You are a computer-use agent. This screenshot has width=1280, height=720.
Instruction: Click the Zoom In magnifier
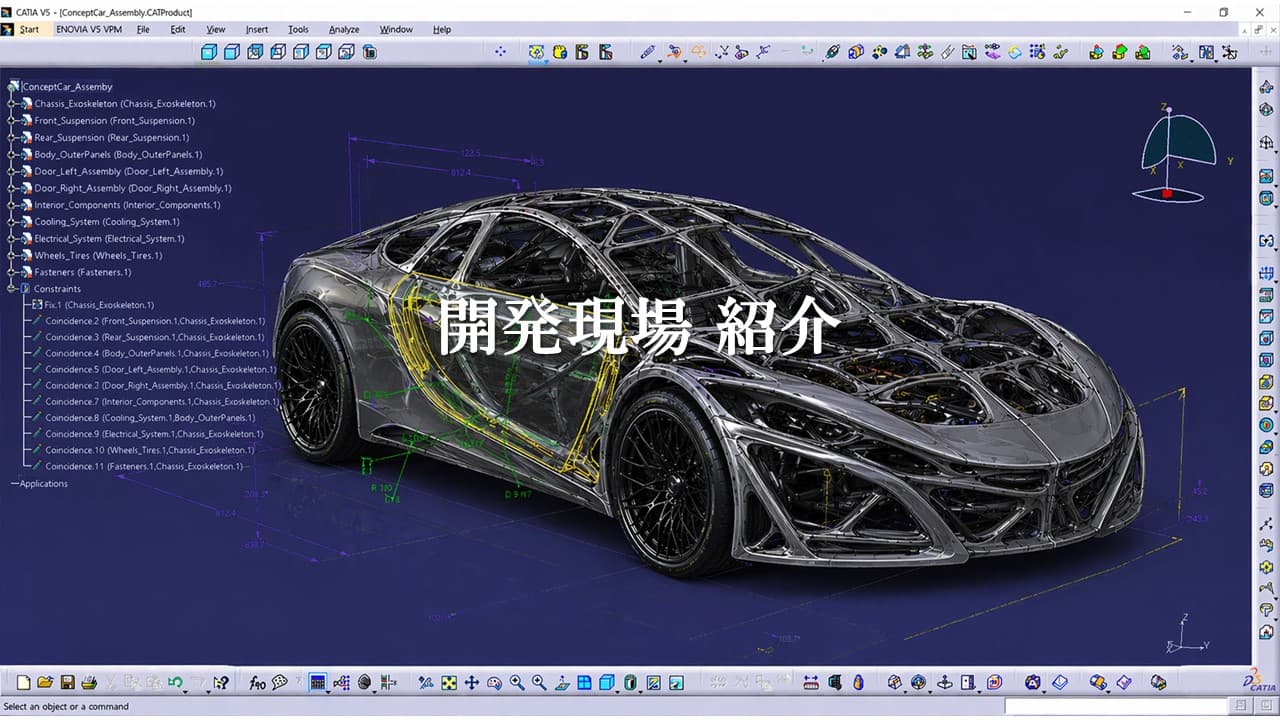(x=517, y=682)
